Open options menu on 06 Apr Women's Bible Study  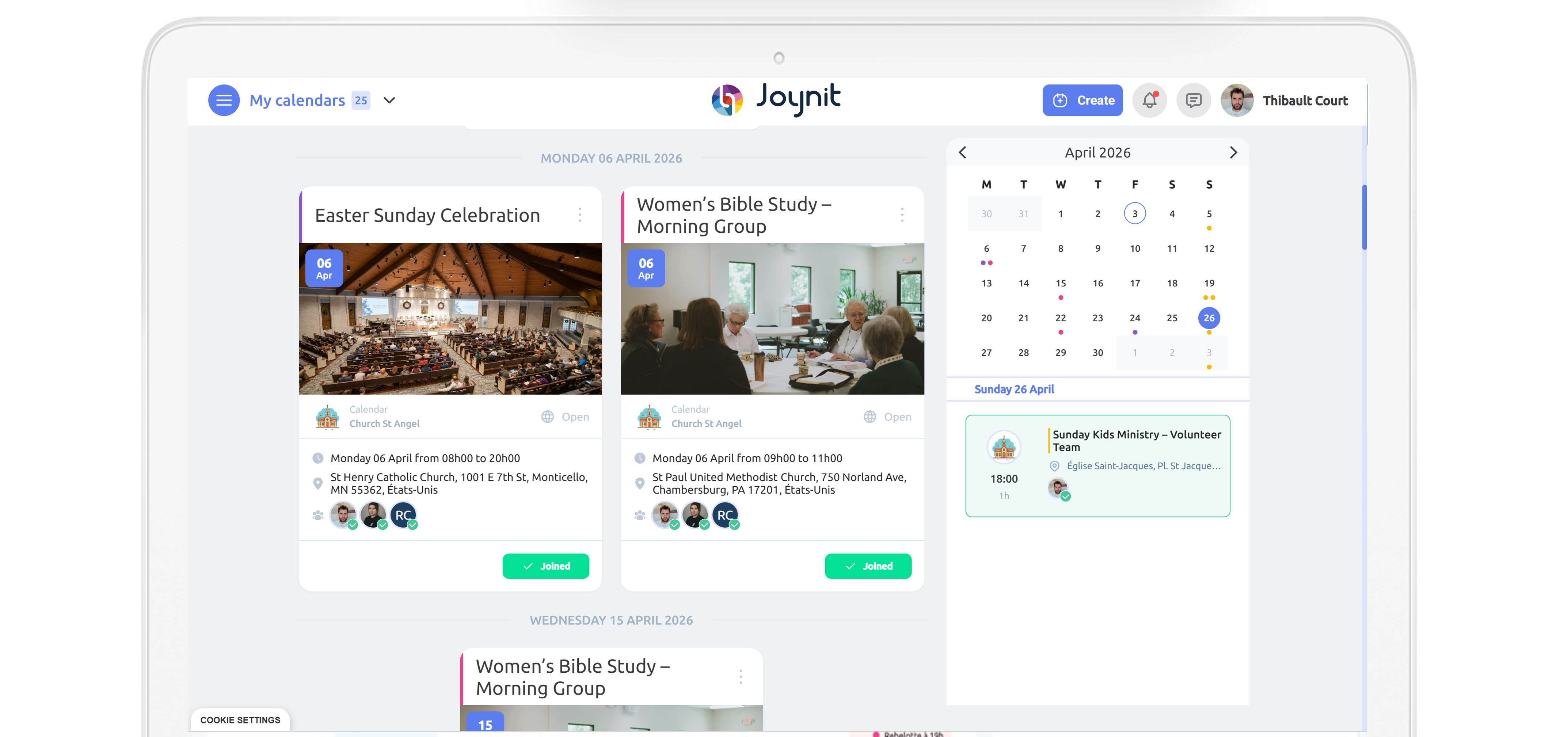(902, 214)
